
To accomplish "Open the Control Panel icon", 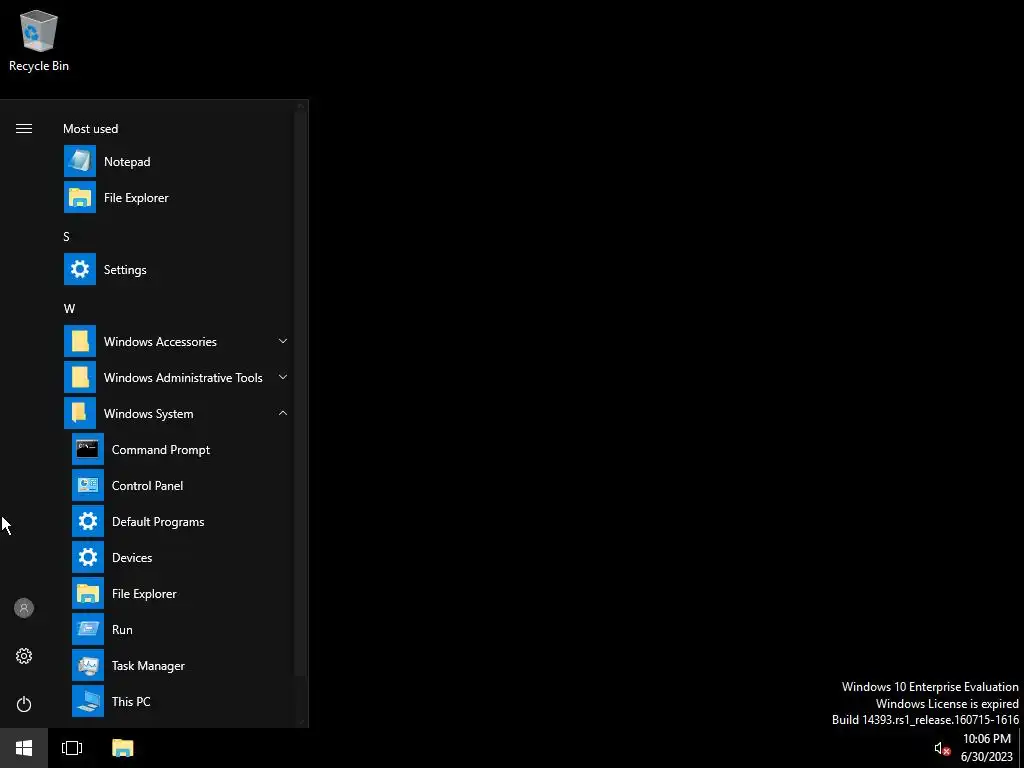I will pos(88,485).
